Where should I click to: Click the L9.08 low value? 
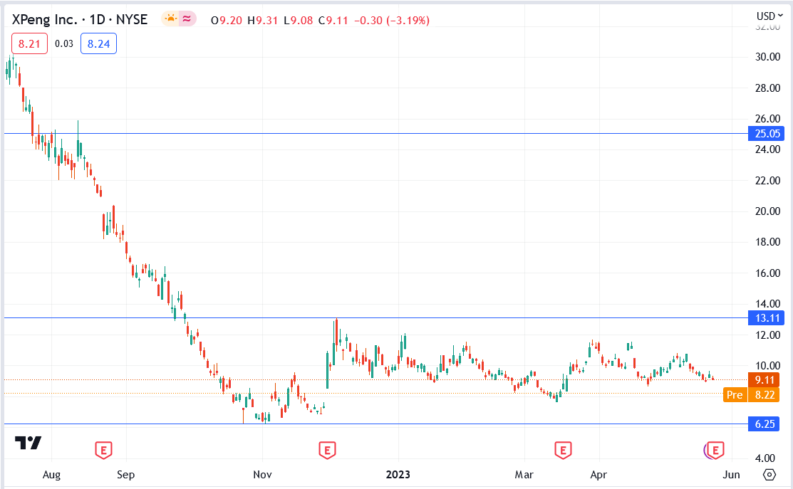(298, 21)
